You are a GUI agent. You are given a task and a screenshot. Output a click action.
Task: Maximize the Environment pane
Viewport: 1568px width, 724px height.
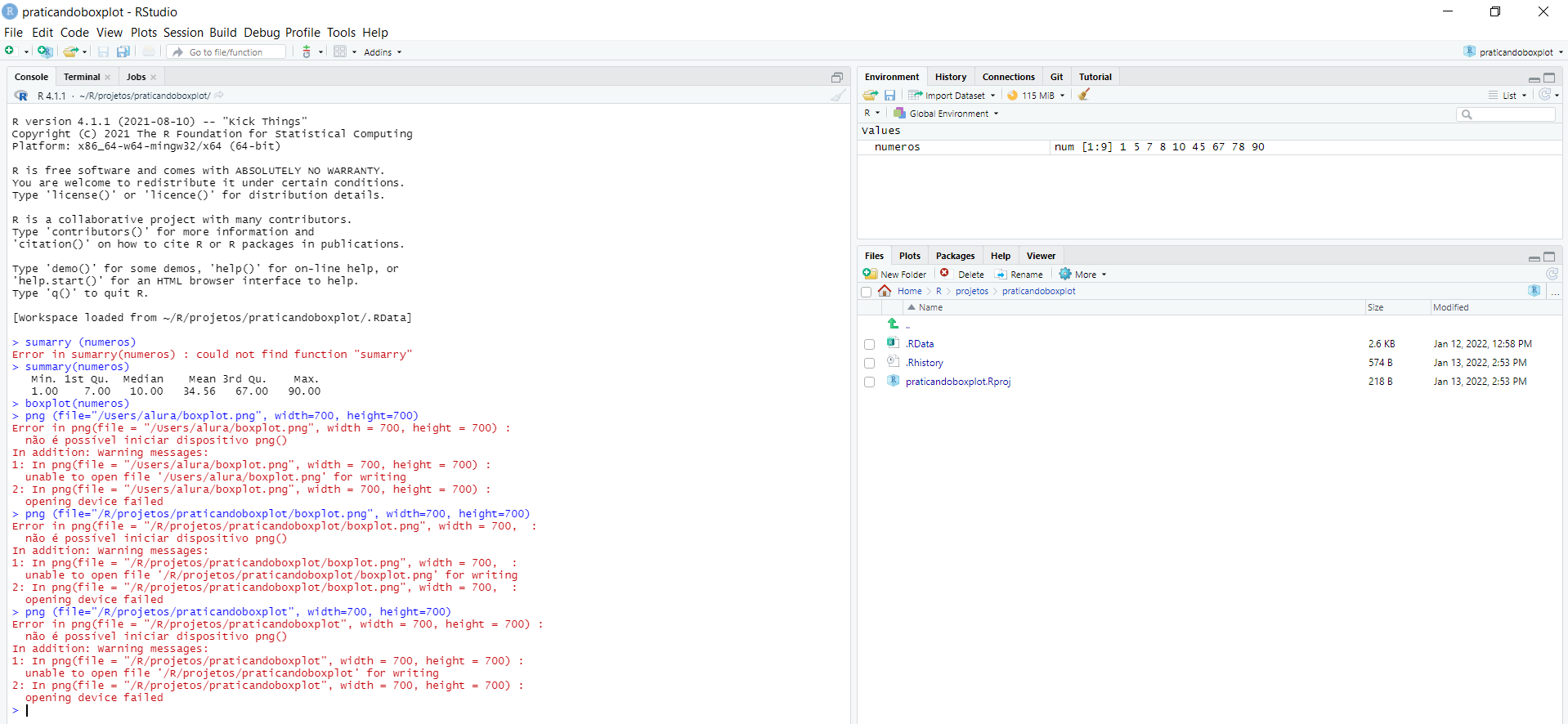coord(1549,78)
